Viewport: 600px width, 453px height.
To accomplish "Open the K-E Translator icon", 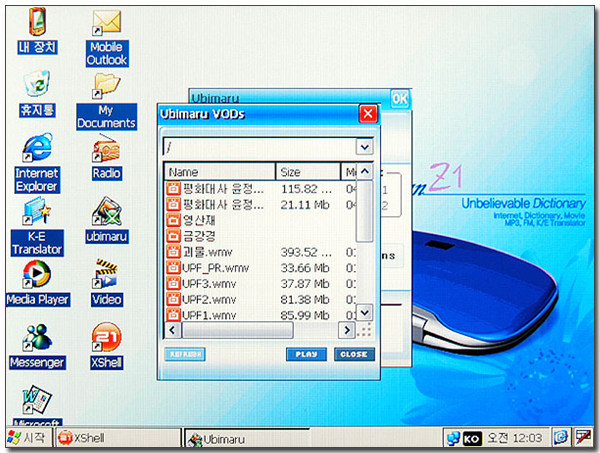I will click(37, 210).
